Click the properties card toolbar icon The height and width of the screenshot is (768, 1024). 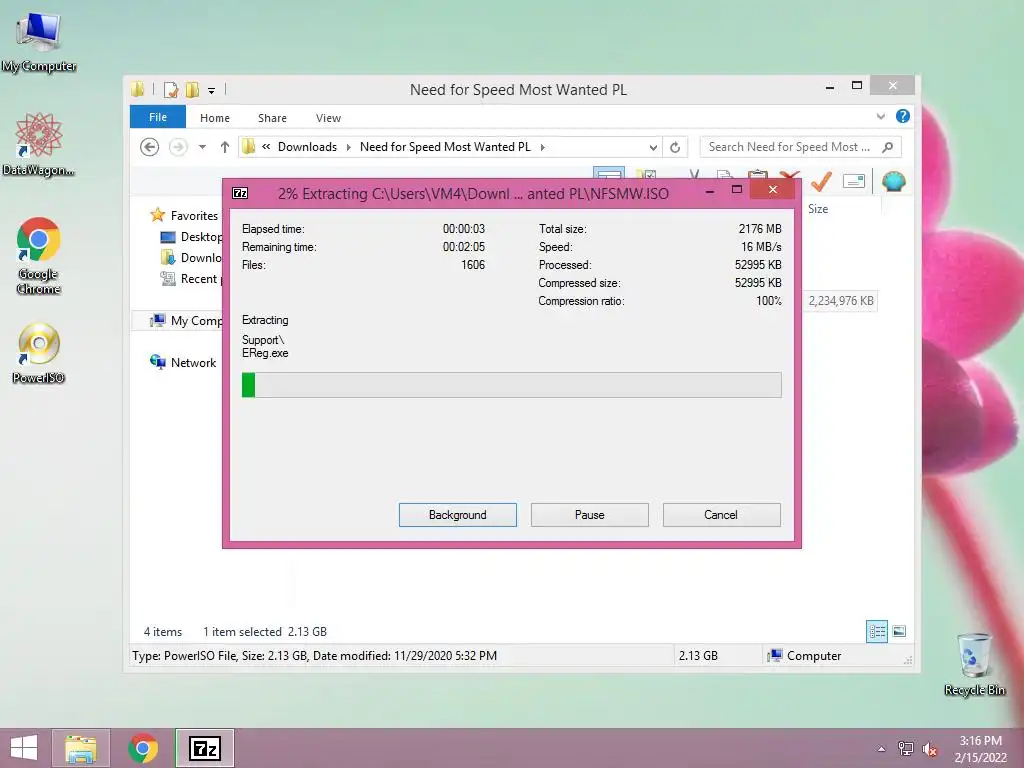tap(854, 181)
